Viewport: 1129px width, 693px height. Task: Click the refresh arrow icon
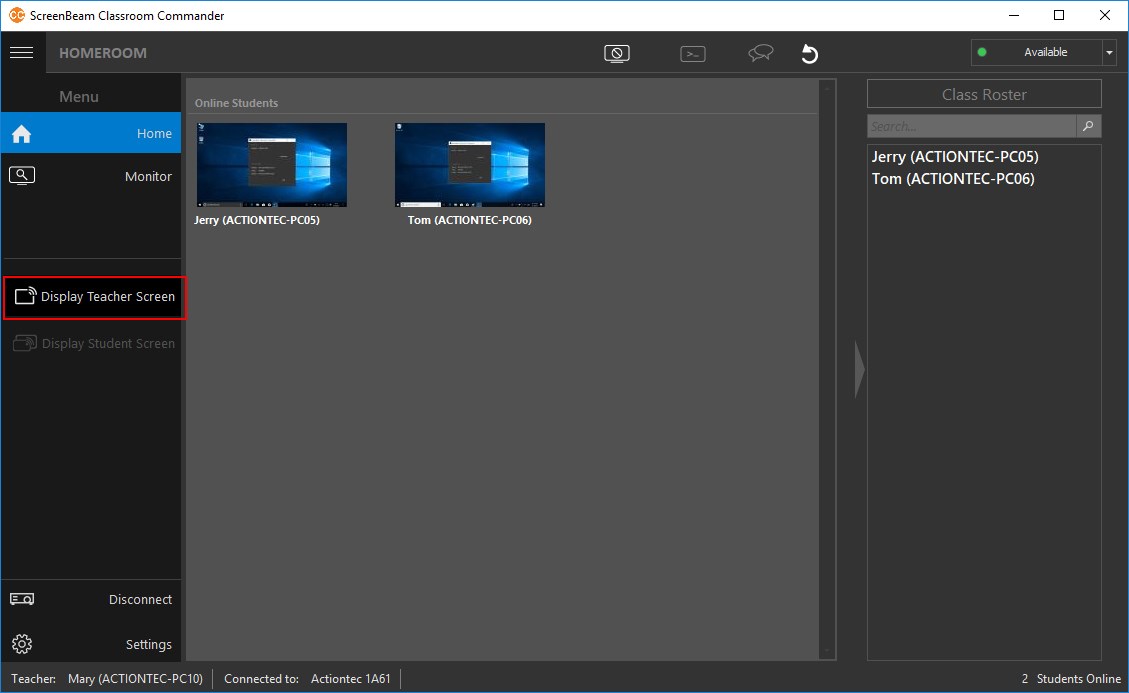coord(809,53)
